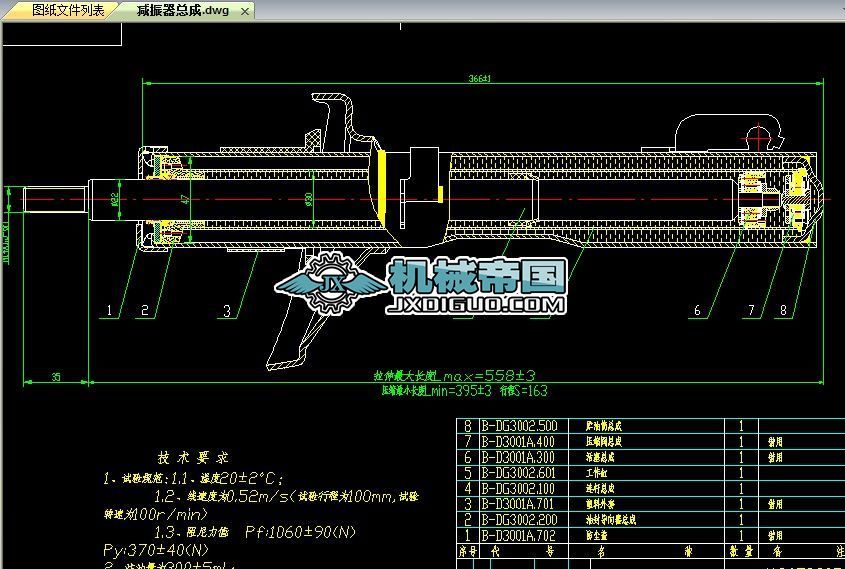Image resolution: width=845 pixels, height=569 pixels.
Task: Click the 技术要求 heading
Action: pyautogui.click(x=192, y=457)
